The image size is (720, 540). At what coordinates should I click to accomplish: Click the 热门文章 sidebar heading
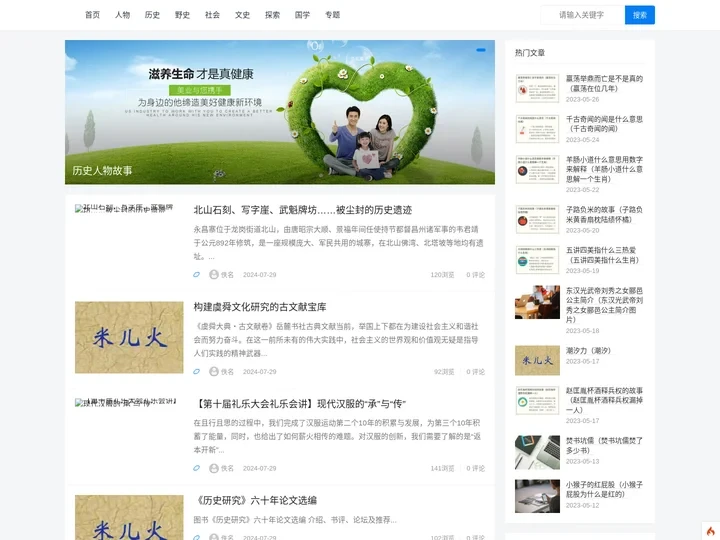point(529,53)
